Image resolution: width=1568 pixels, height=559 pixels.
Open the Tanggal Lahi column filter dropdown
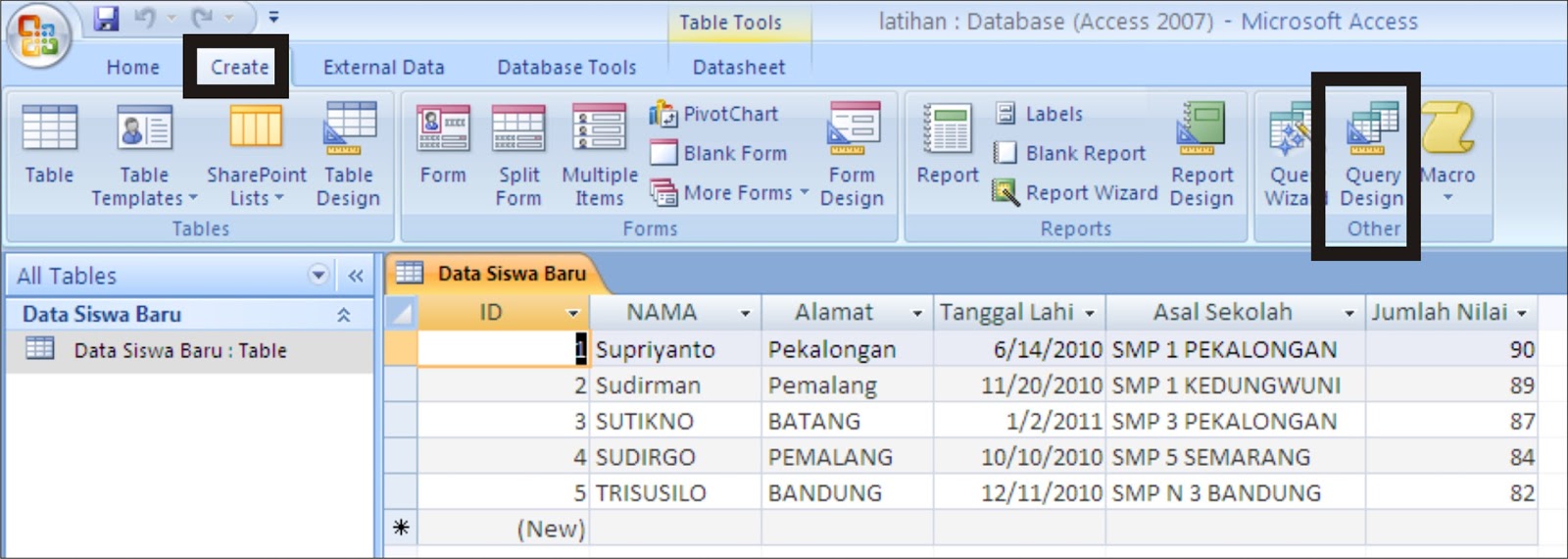1090,314
